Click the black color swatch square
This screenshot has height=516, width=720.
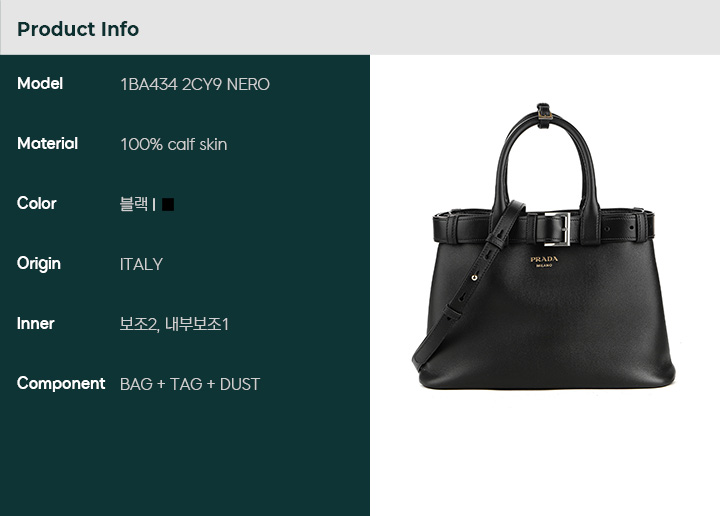tap(168, 204)
